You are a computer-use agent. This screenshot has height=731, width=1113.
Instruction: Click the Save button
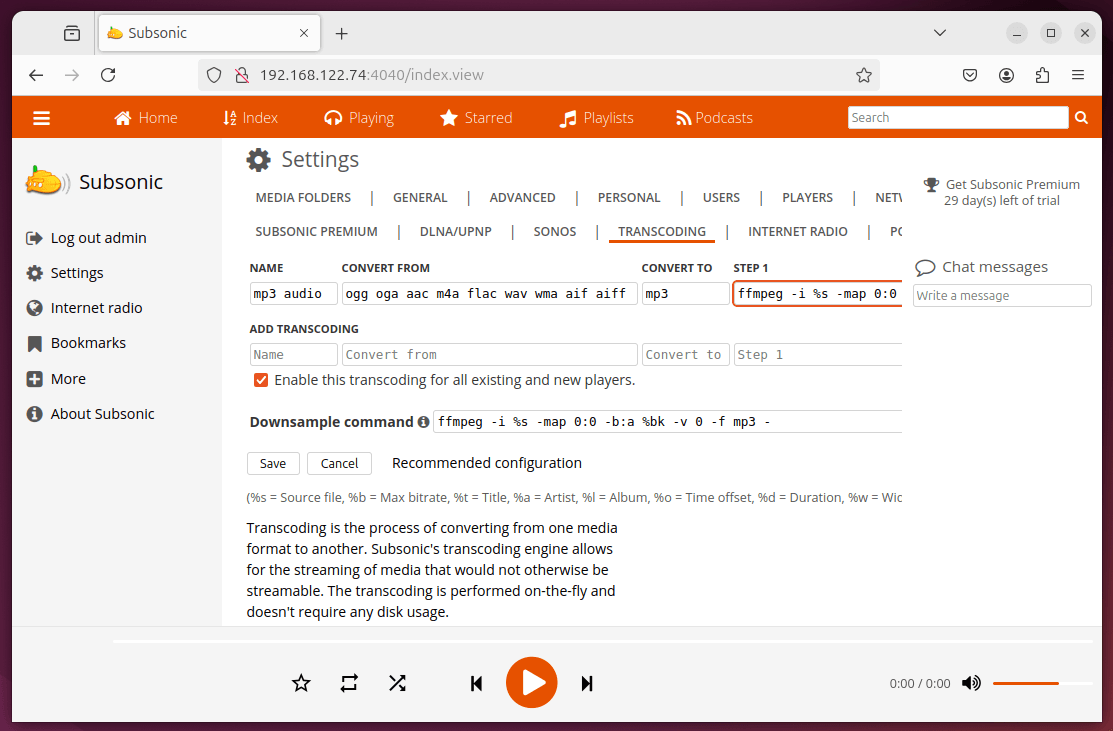coord(273,463)
